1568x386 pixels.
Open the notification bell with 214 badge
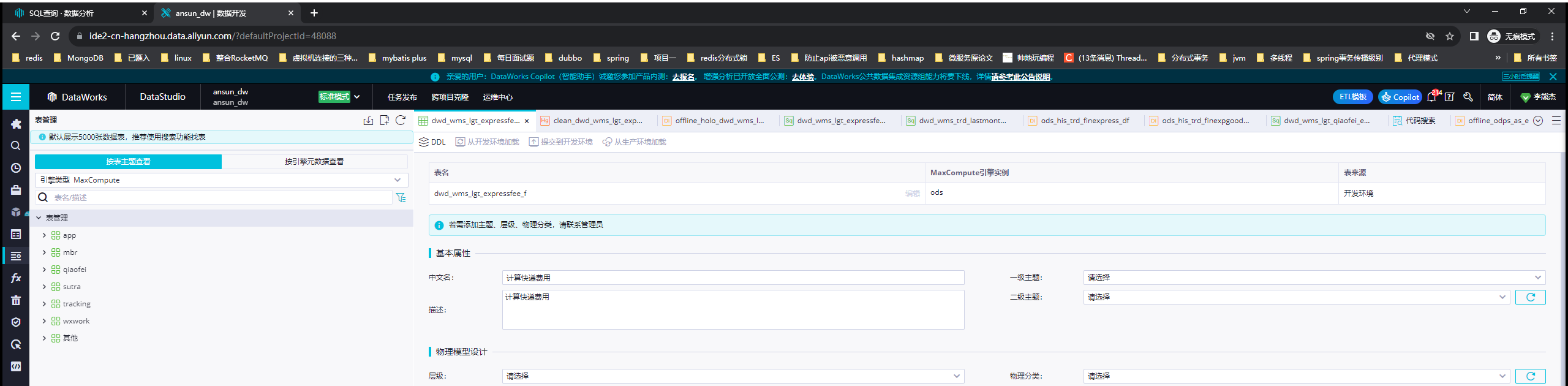pos(1432,97)
